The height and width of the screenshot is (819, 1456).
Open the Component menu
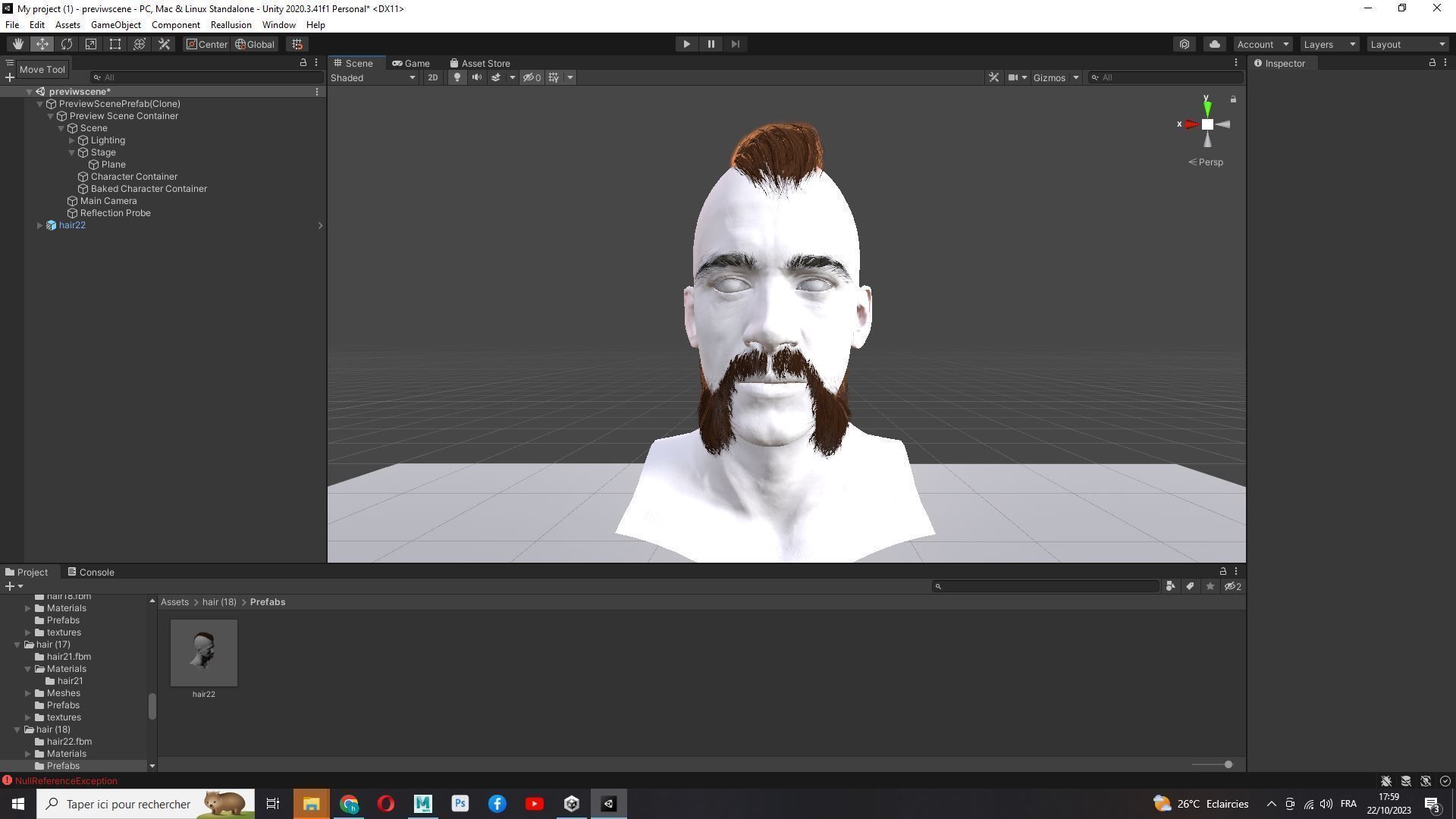(175, 25)
